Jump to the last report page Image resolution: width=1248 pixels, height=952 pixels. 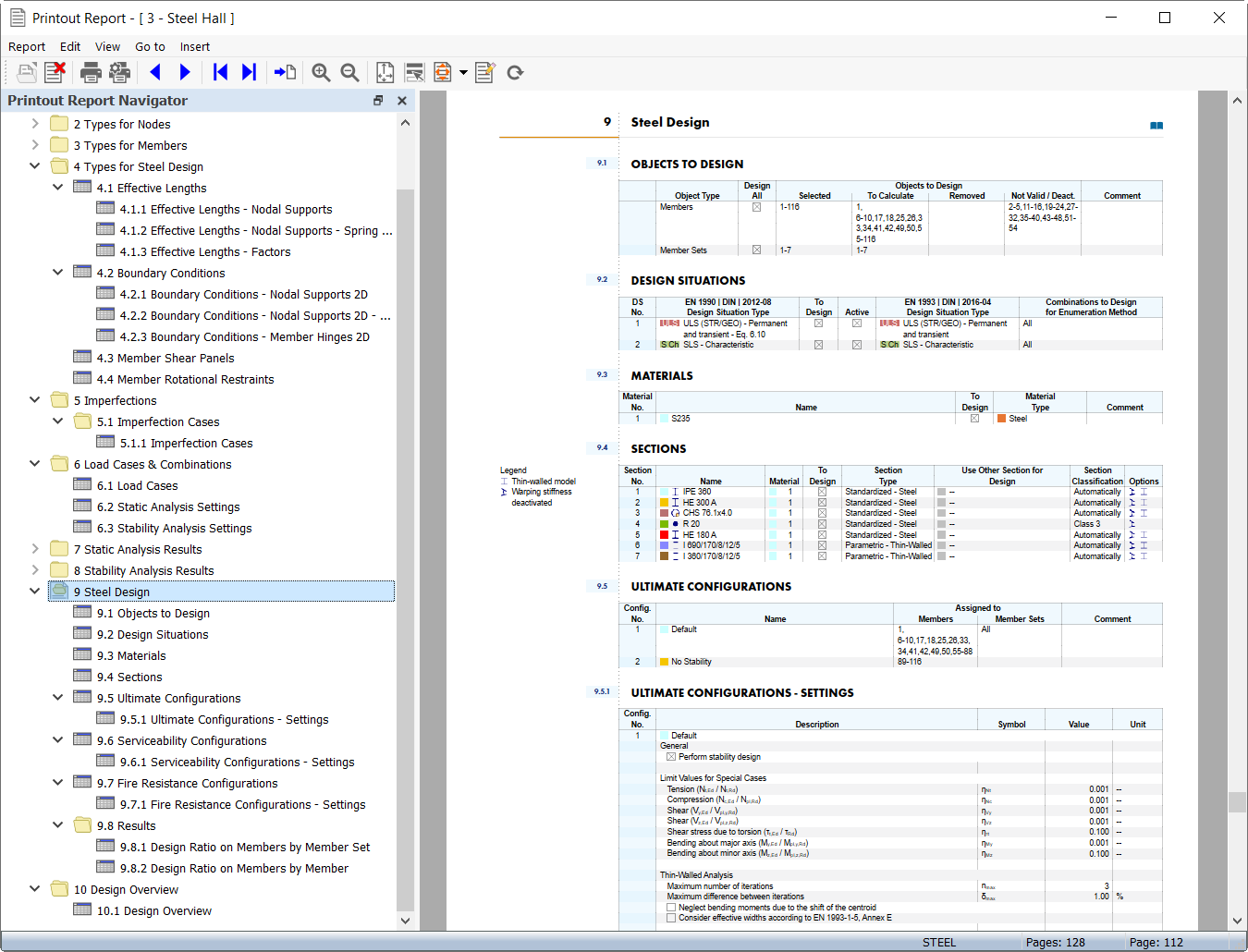pos(249,72)
